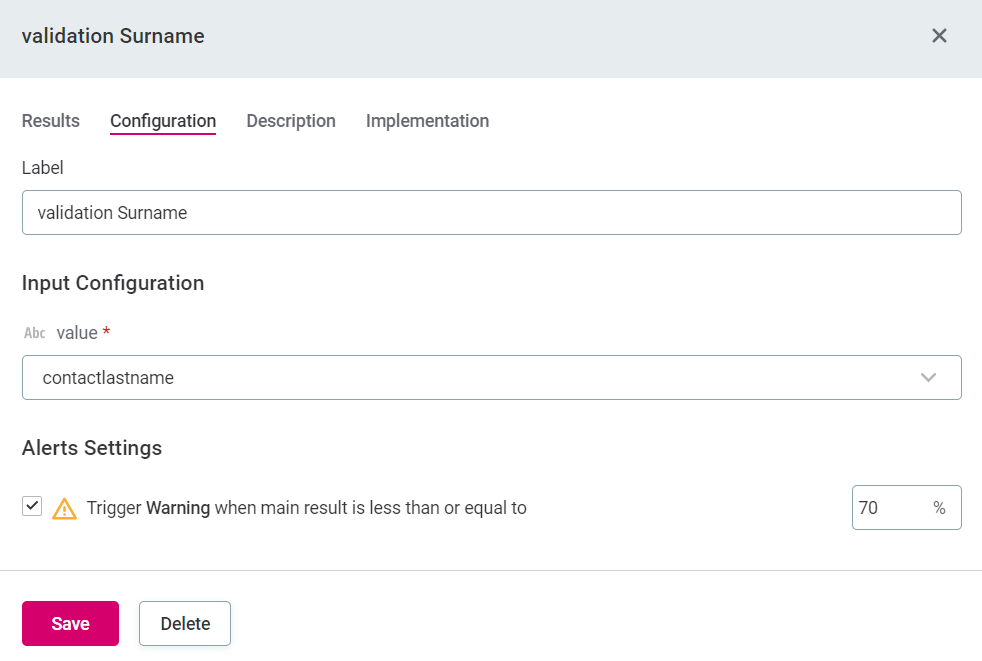Select the Configuration tab

163,121
